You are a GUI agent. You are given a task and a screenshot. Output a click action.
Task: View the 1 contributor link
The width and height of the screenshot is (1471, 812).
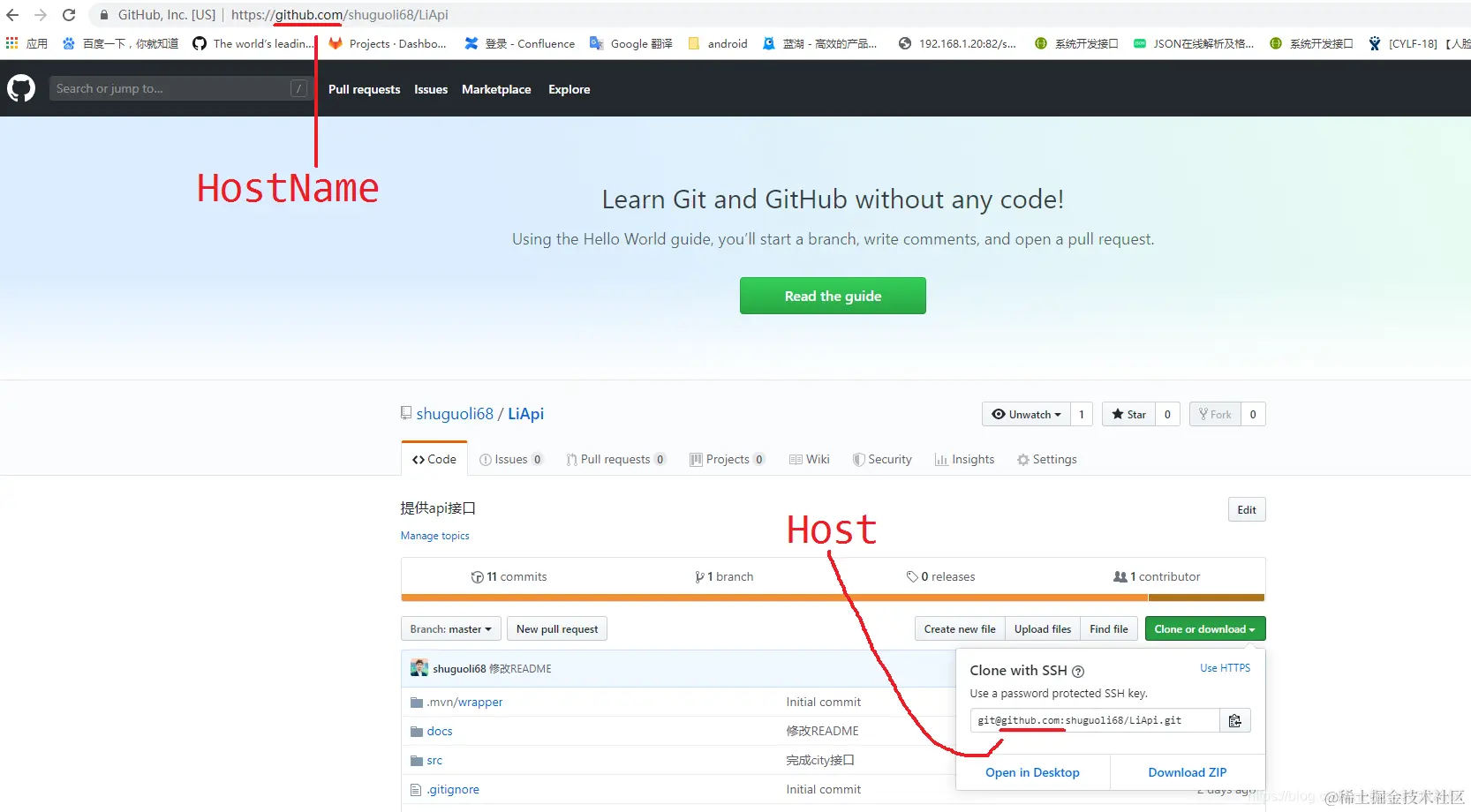[x=1157, y=576]
